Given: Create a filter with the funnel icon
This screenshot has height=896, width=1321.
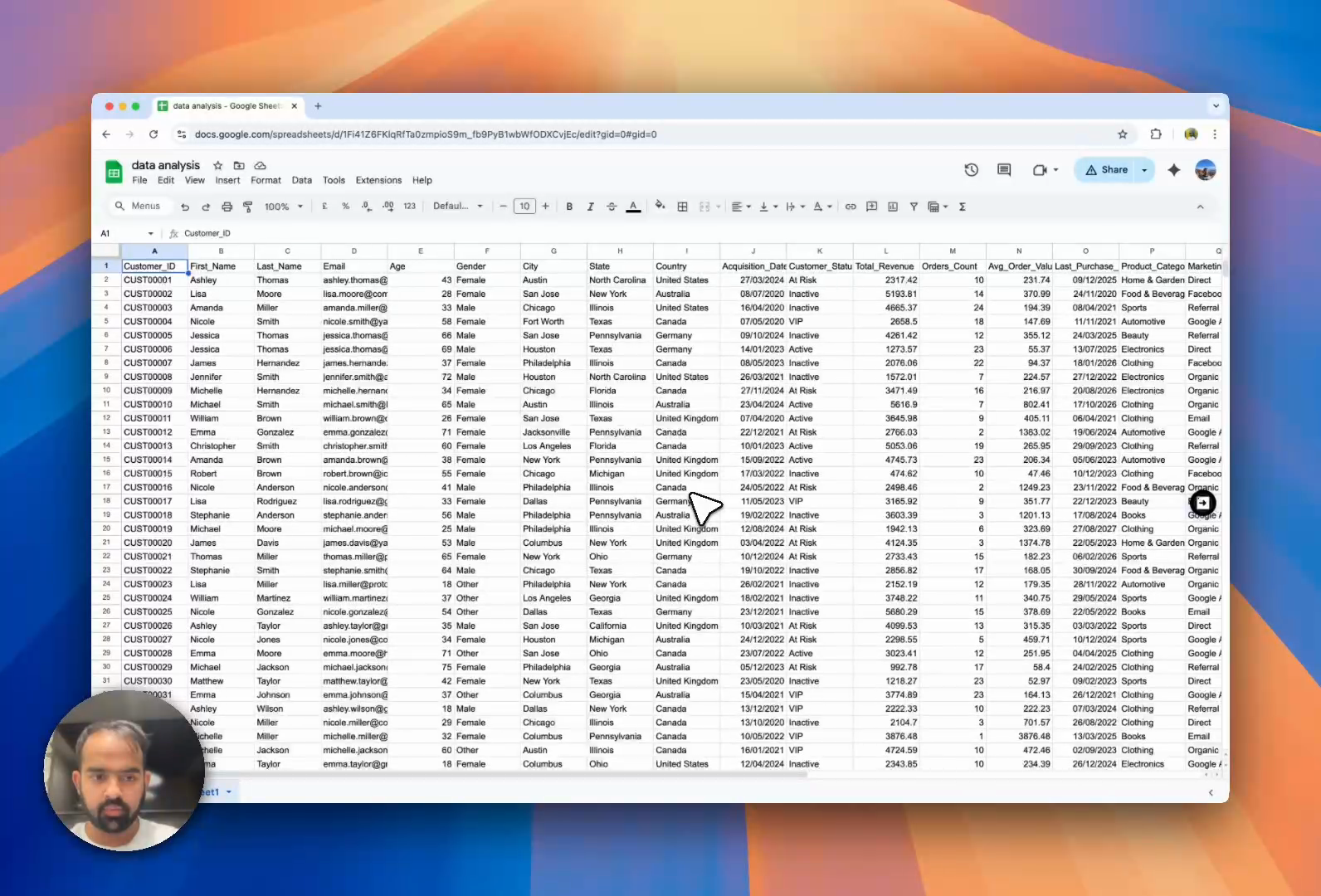Looking at the screenshot, I should (x=914, y=207).
